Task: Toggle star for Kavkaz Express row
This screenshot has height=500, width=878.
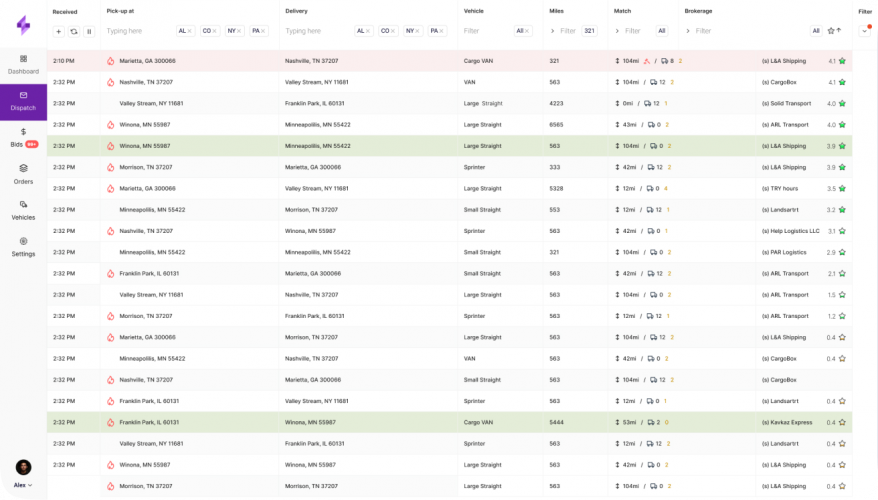Action: click(x=842, y=423)
